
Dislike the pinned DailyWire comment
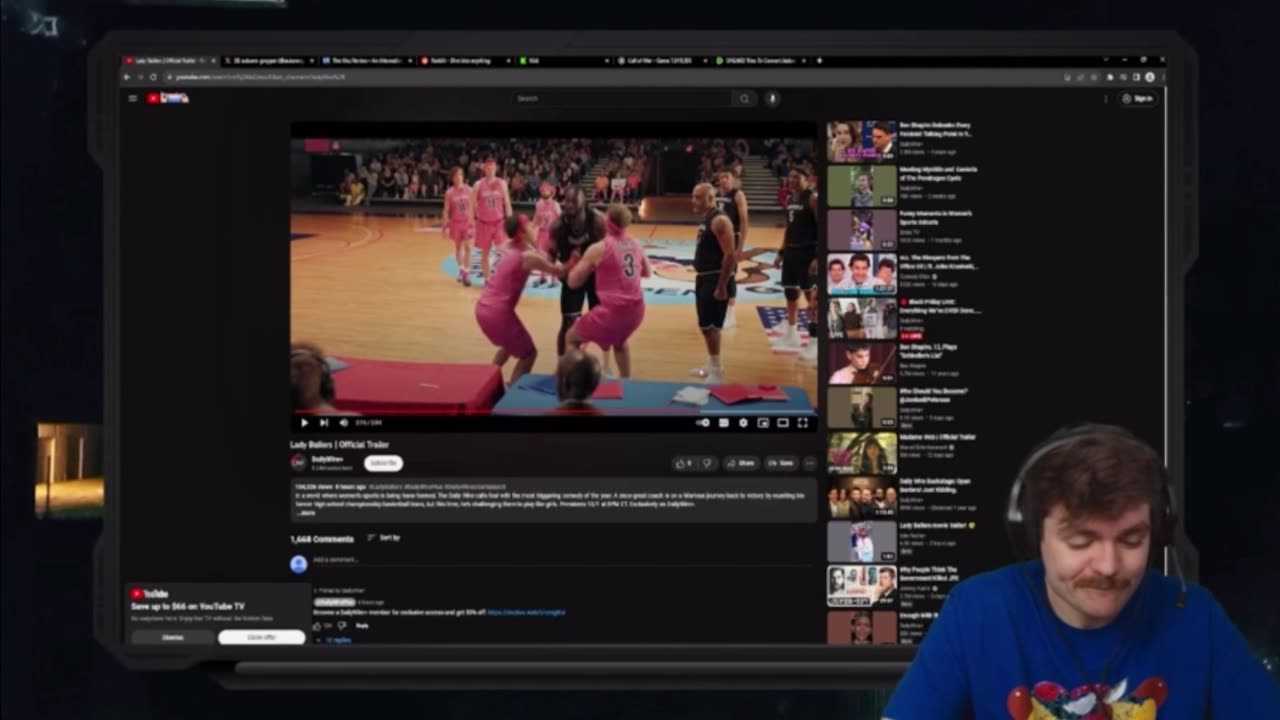[x=341, y=625]
